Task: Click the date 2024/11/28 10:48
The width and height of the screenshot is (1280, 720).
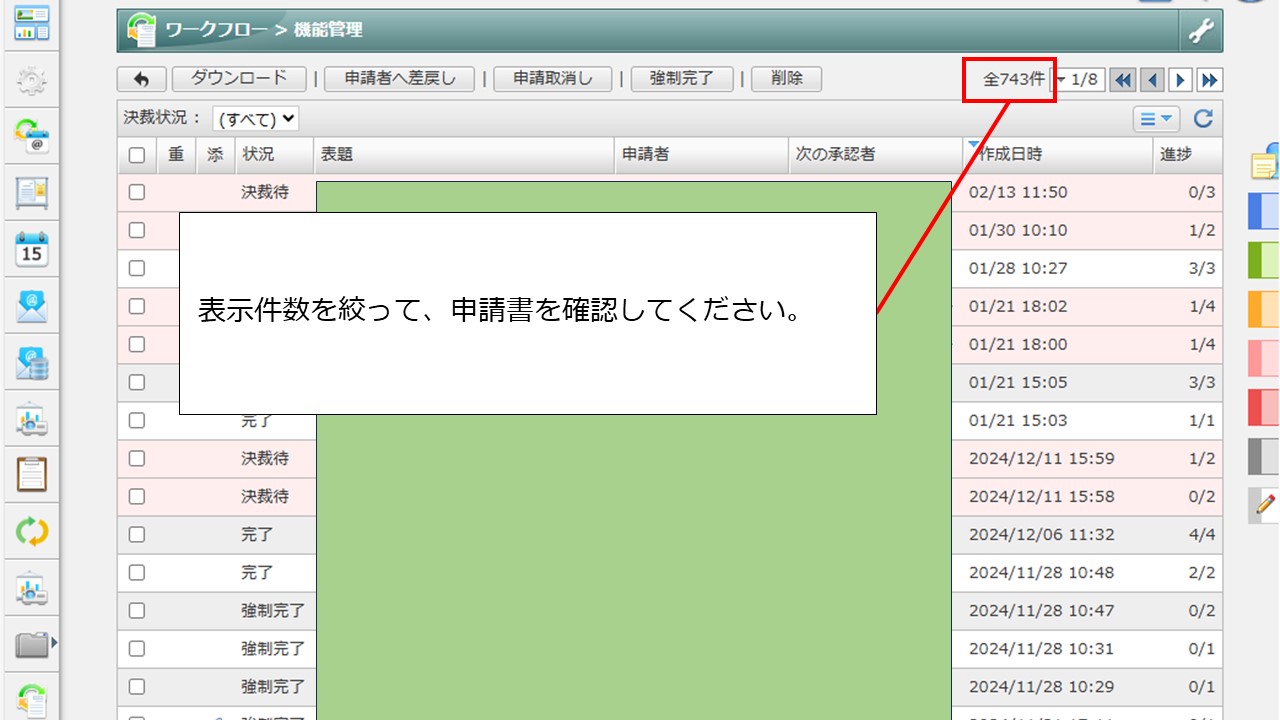Action: coord(1041,572)
